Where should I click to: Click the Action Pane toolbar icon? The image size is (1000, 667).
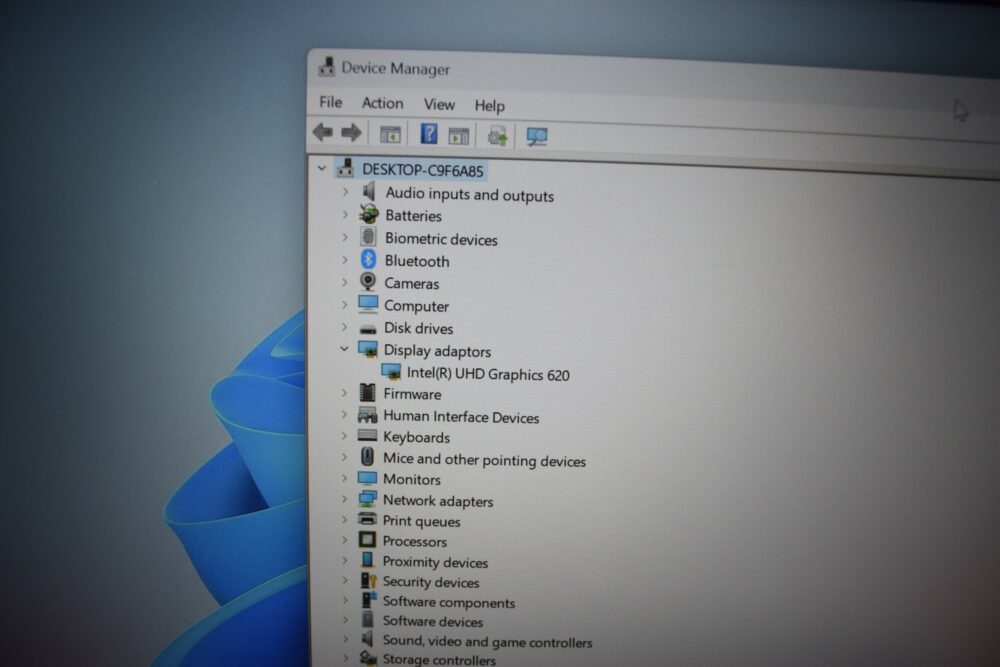[459, 136]
